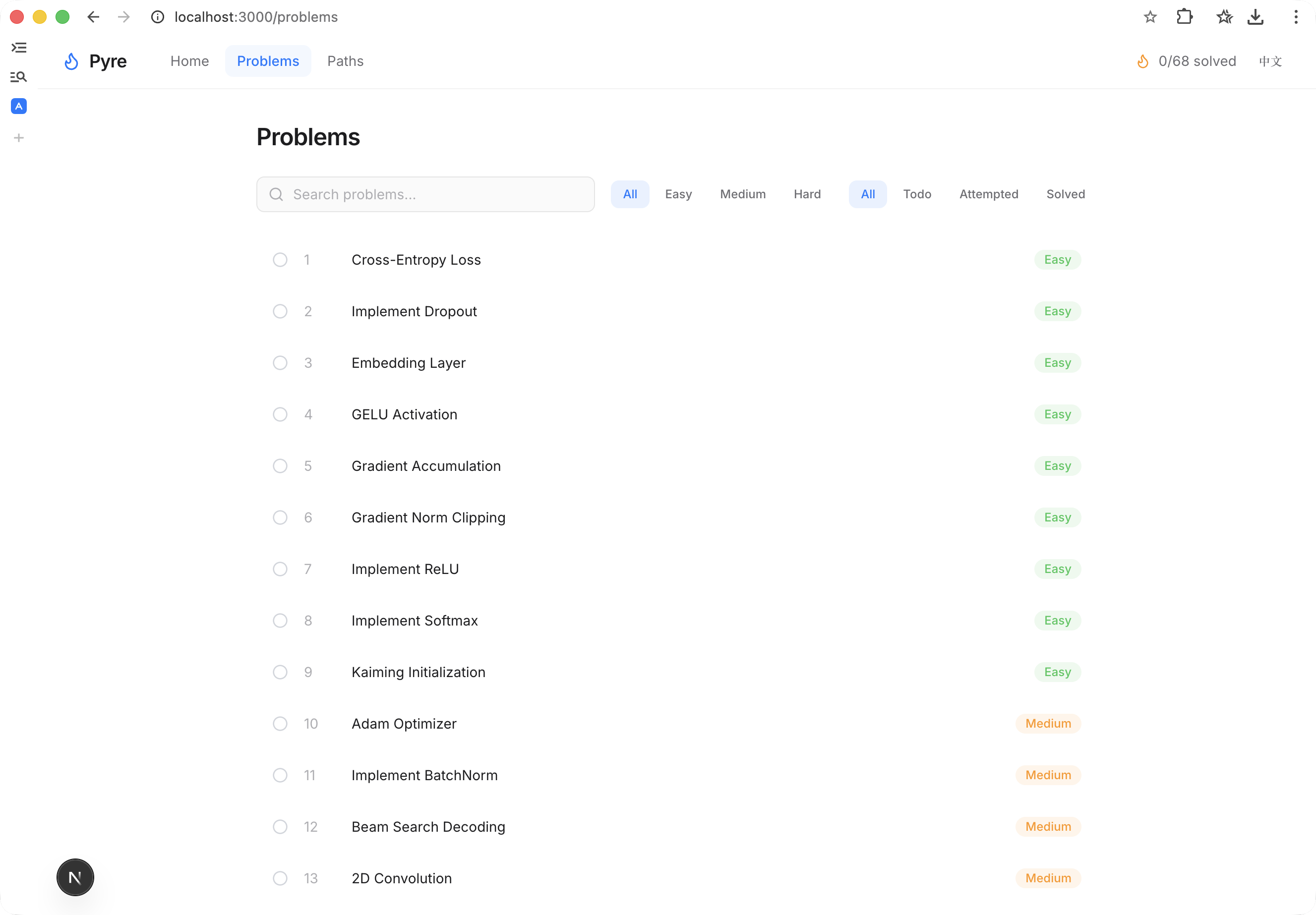Image resolution: width=1316 pixels, height=915 pixels.
Task: Open the browser three-dot menu
Action: coord(1296,17)
